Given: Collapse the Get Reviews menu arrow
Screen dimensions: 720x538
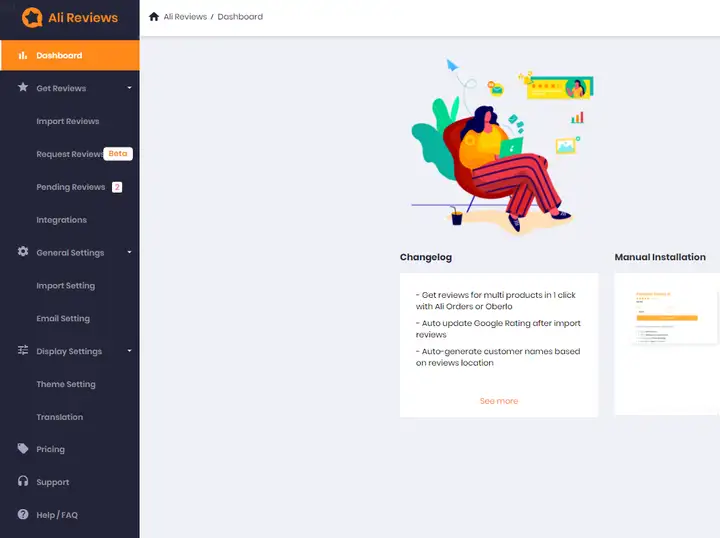Looking at the screenshot, I should pos(129,88).
